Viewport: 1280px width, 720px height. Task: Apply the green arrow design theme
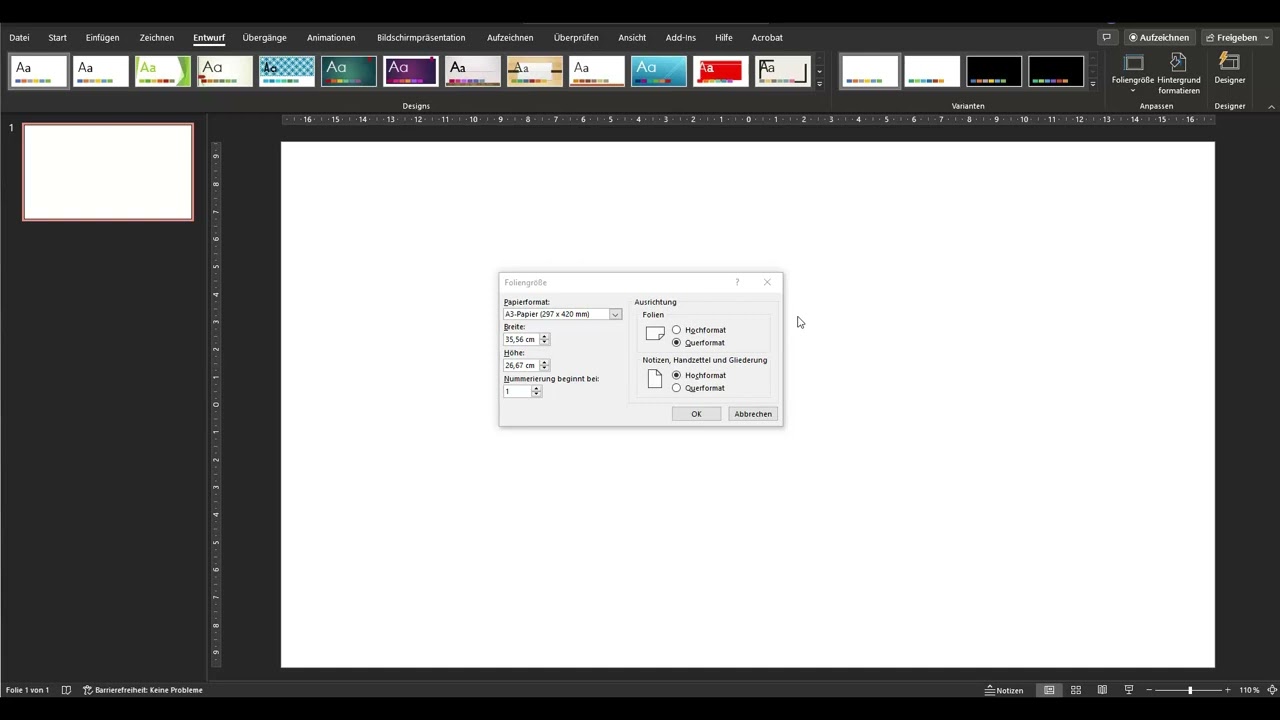point(163,71)
